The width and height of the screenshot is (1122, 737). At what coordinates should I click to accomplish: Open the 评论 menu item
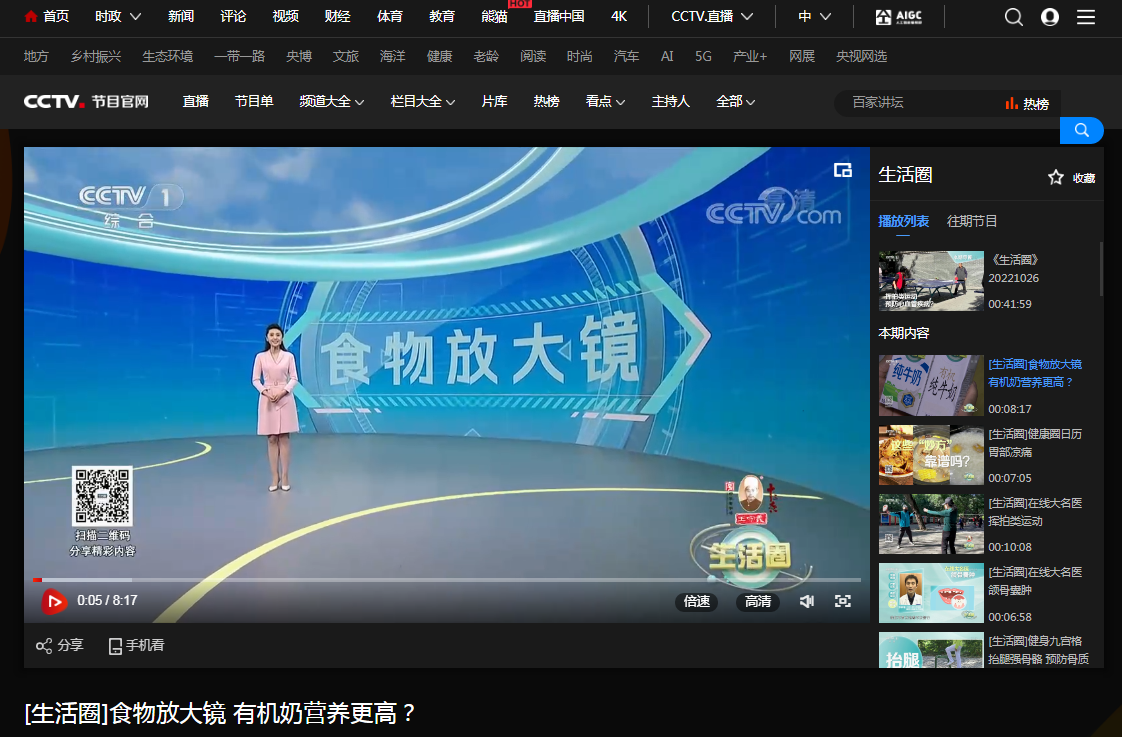pos(233,16)
